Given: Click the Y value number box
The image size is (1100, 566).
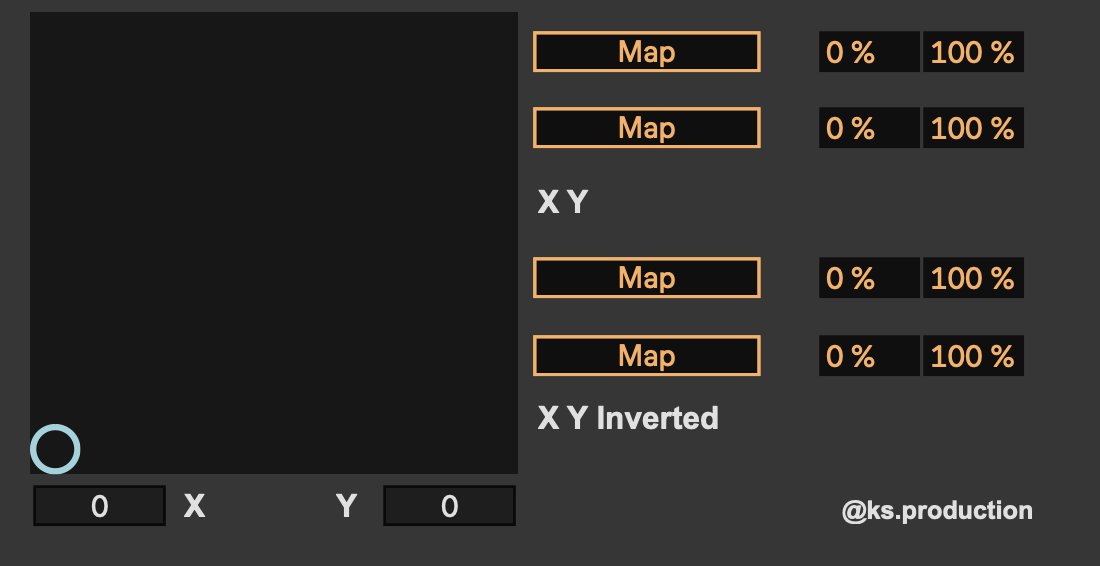Looking at the screenshot, I should click(449, 506).
